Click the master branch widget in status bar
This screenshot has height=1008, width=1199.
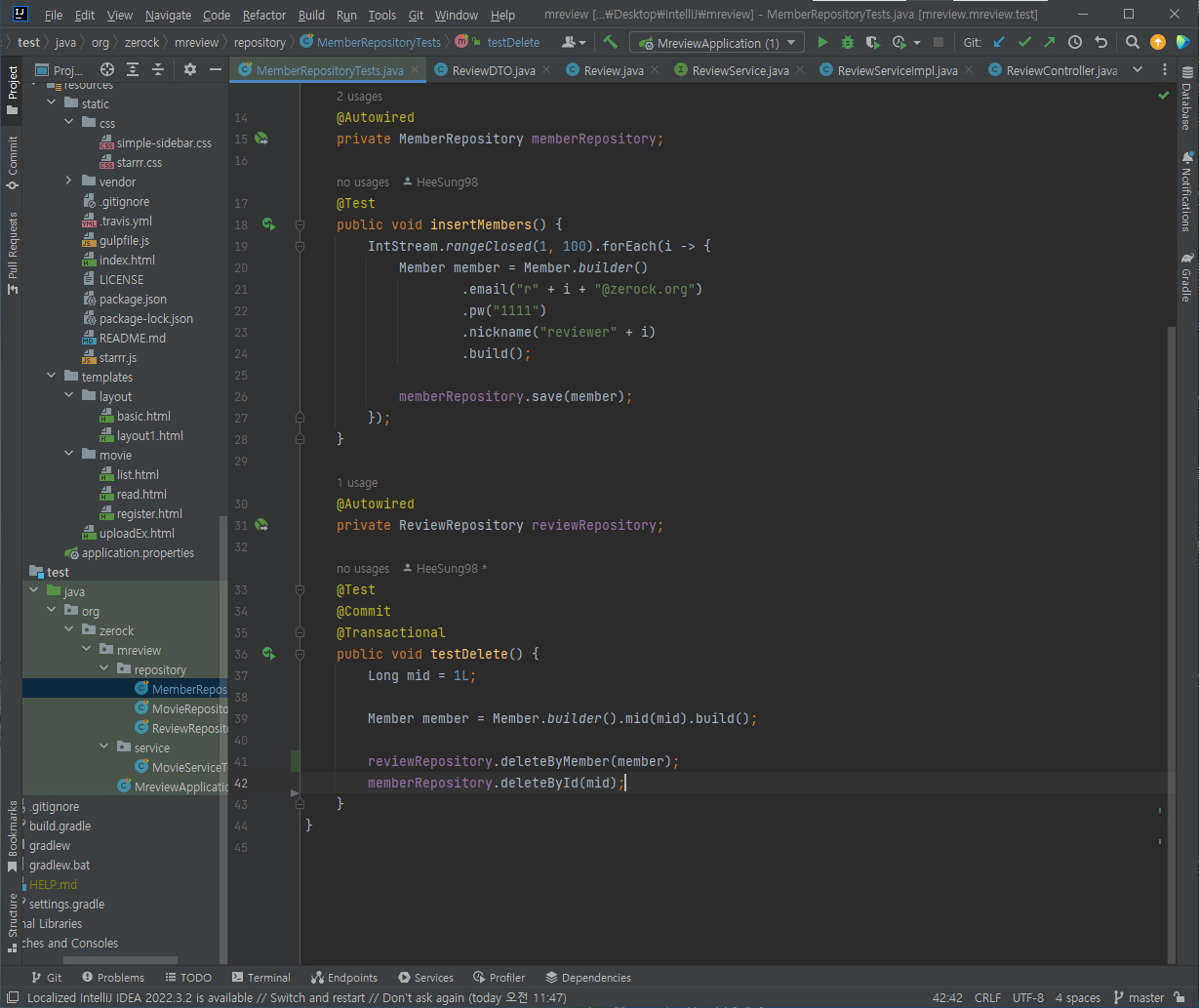(1139, 997)
